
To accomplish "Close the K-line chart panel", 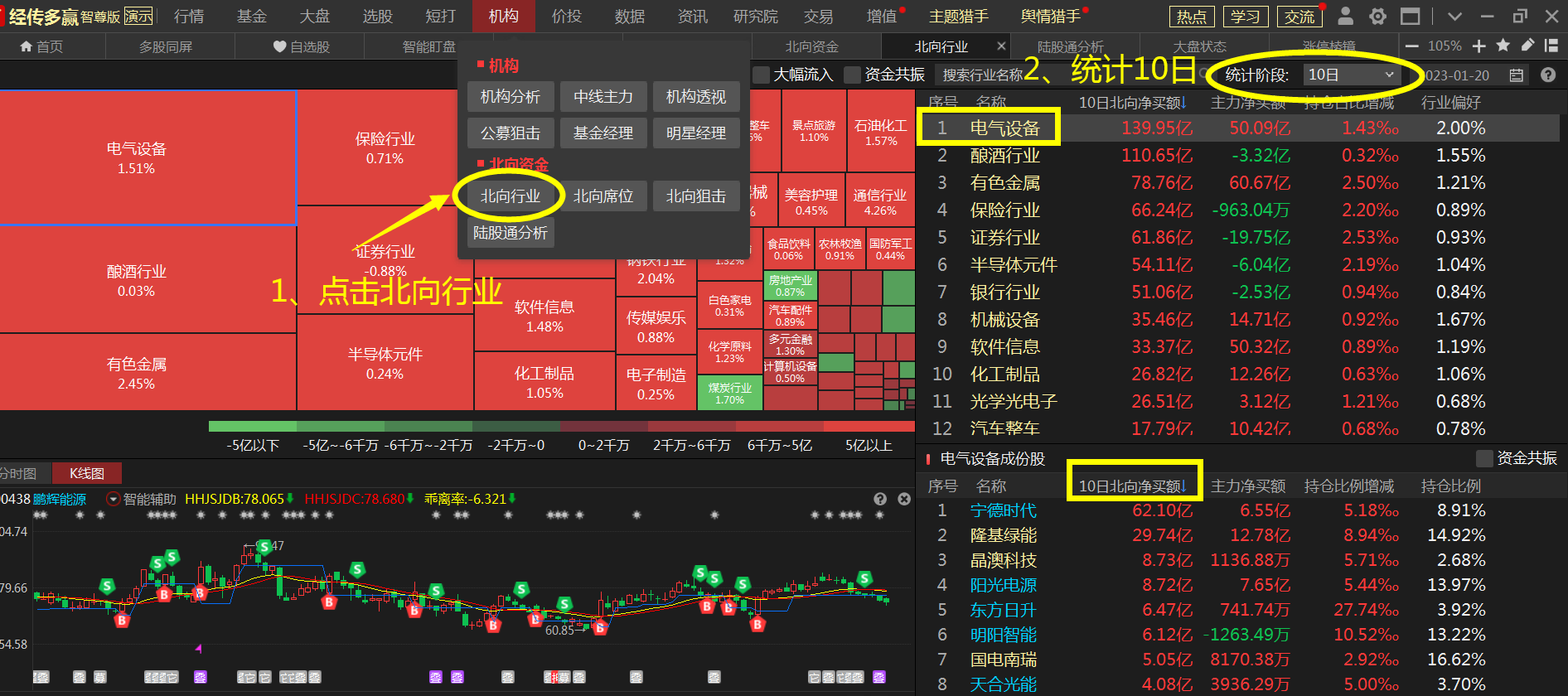I will pos(904,499).
